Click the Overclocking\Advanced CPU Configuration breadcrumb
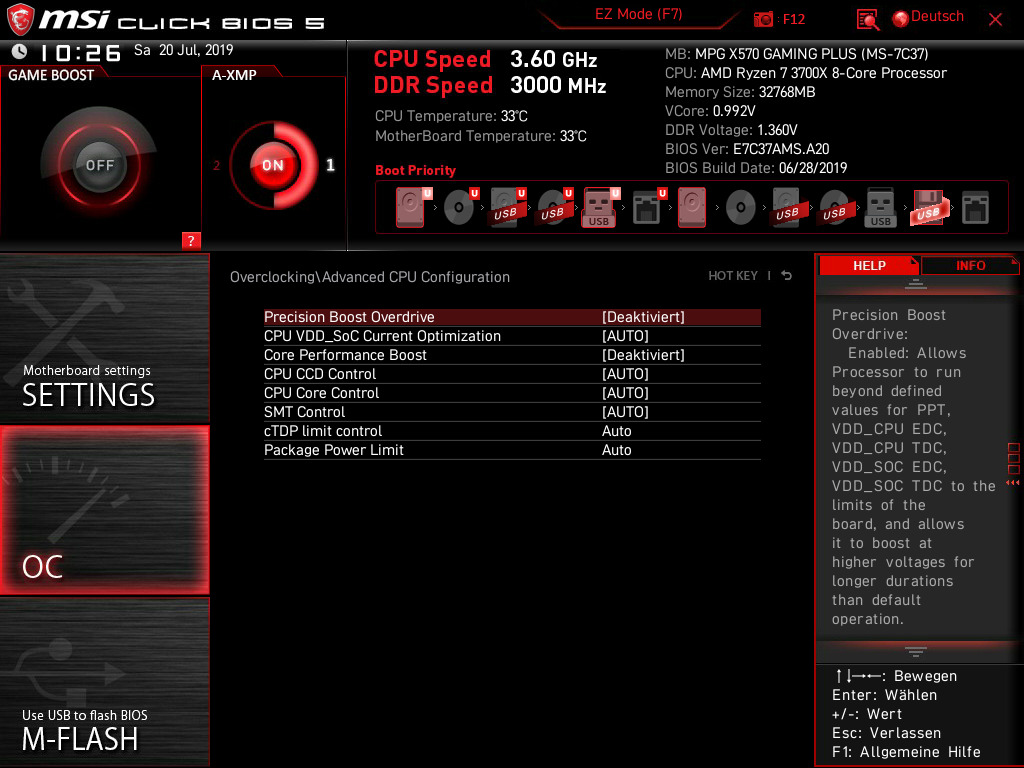This screenshot has height=768, width=1024. point(370,276)
